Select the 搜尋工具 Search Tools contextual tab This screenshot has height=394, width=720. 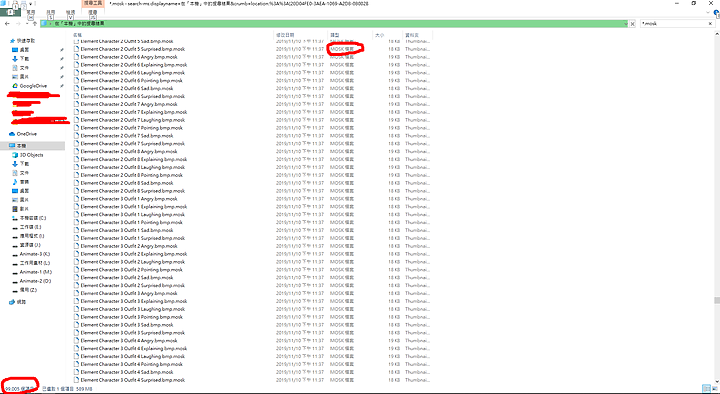coord(93,3)
